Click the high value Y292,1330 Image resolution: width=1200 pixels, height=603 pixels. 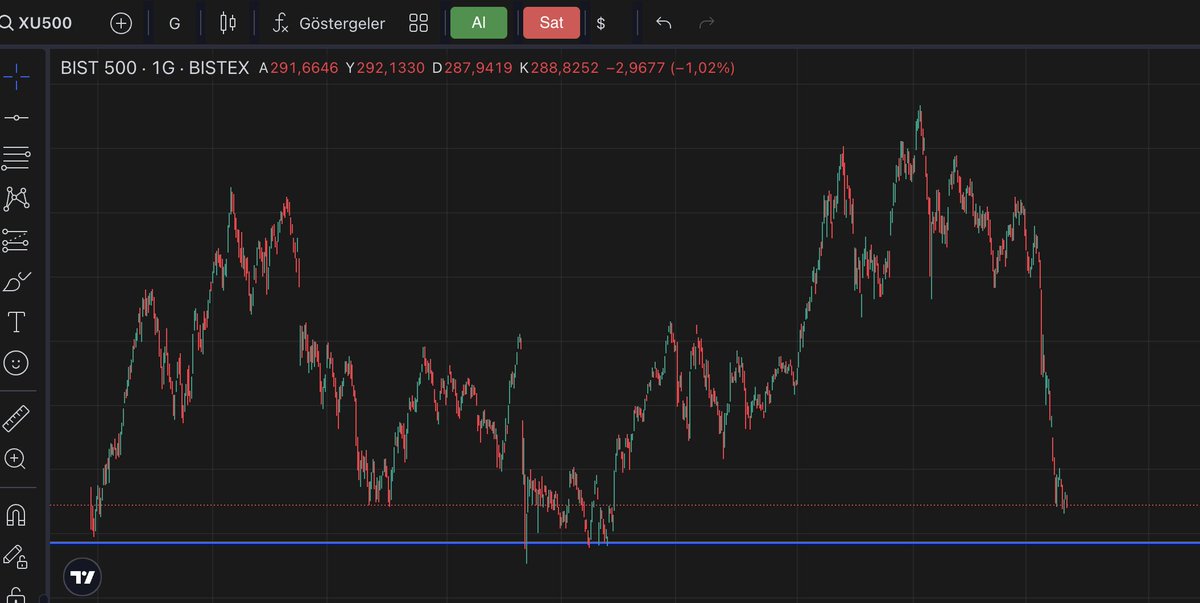[x=385, y=68]
